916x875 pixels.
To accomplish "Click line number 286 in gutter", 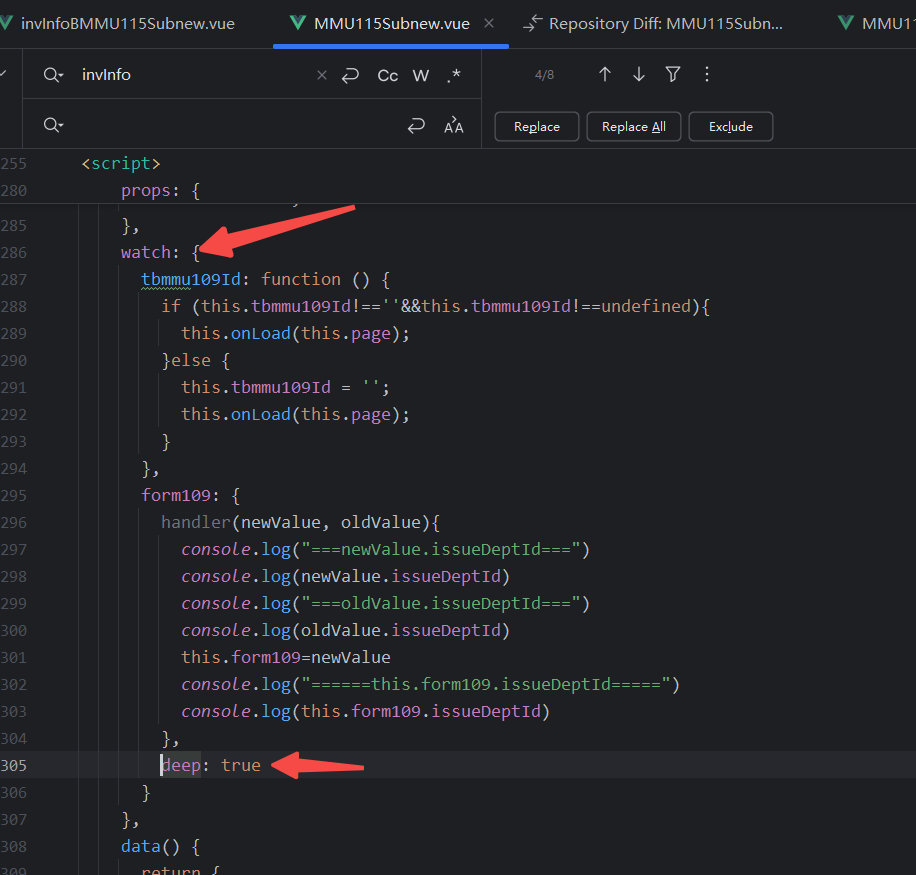I will (x=14, y=252).
